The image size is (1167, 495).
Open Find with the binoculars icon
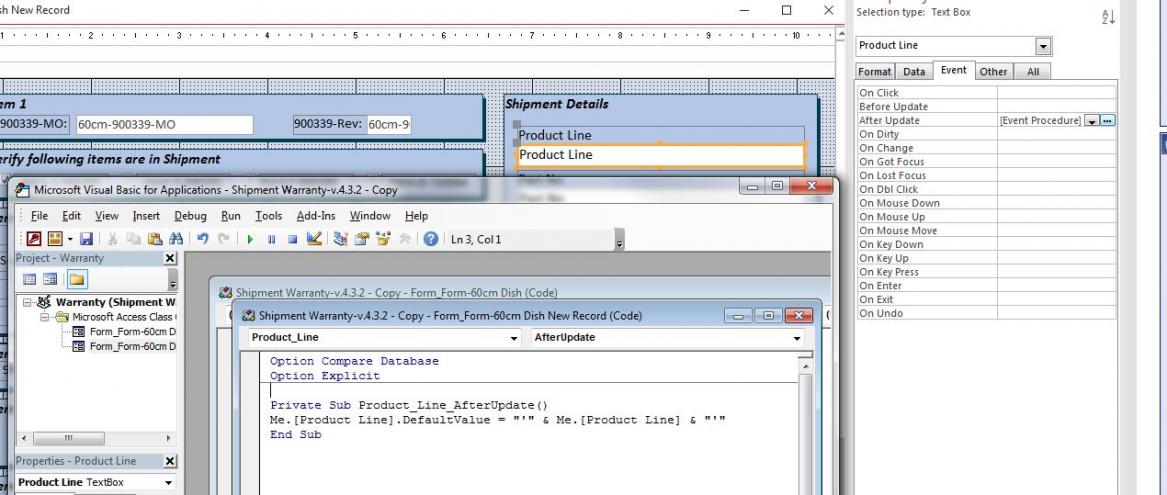[x=176, y=239]
